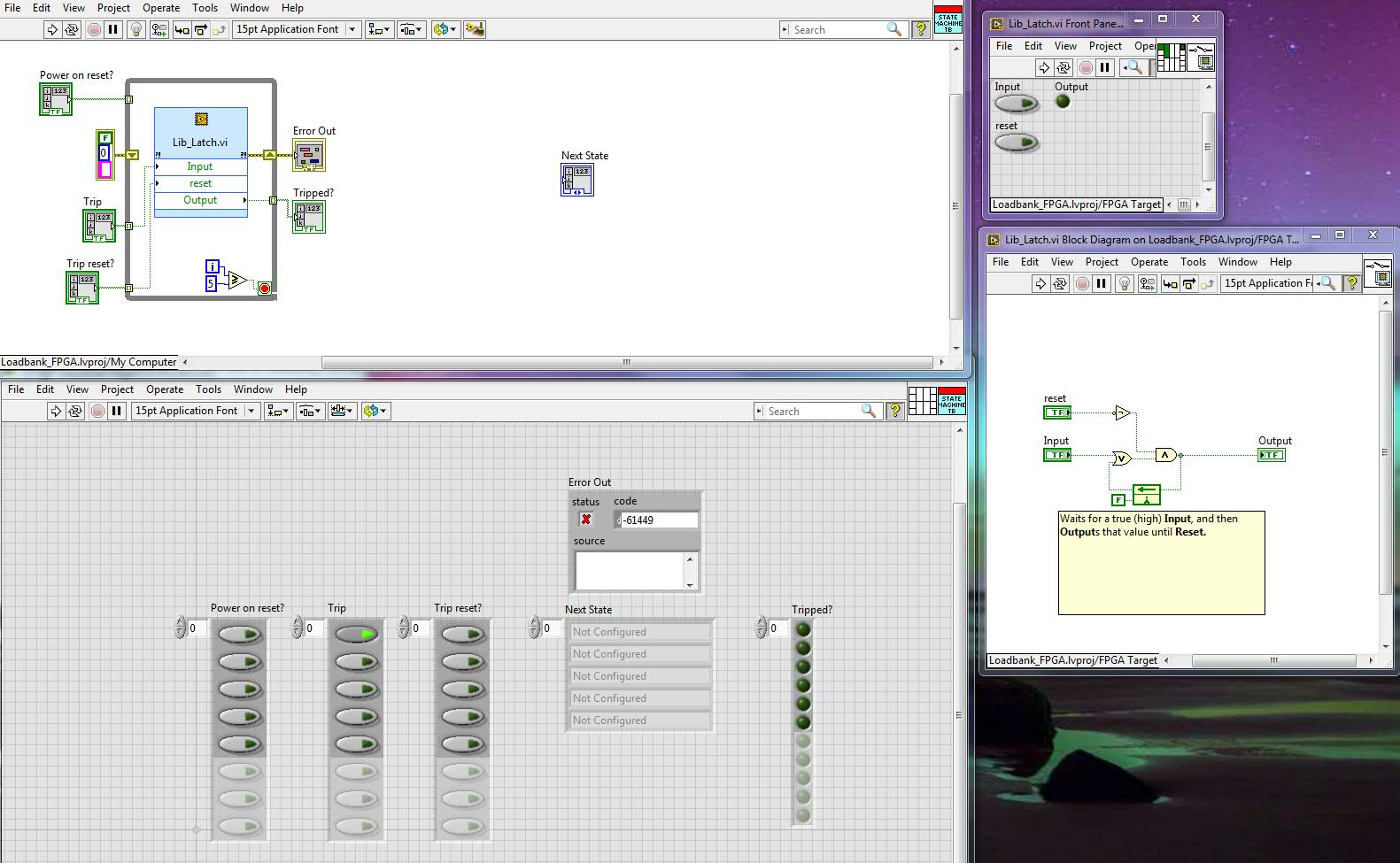
Task: Open Help menu in Lib_Latch Block Diagram window
Action: 1280,262
